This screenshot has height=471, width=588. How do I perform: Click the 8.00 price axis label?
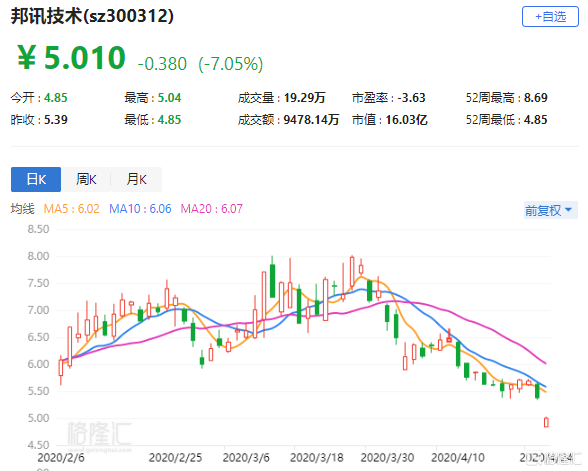[x=38, y=256]
